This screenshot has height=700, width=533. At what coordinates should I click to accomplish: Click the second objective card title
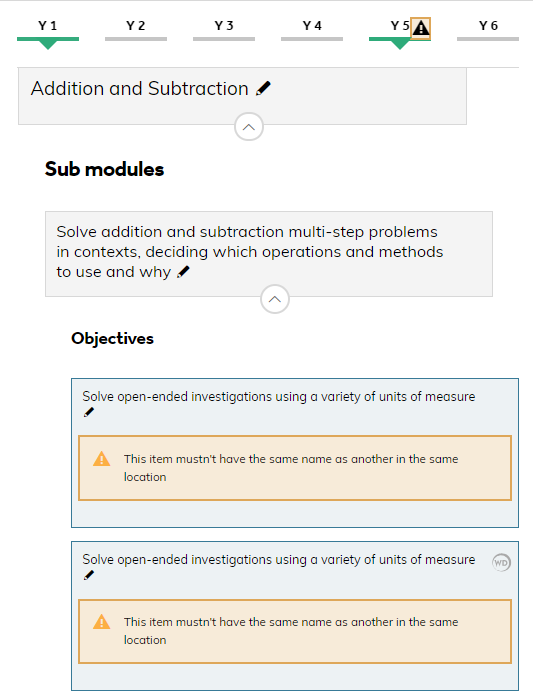click(279, 559)
